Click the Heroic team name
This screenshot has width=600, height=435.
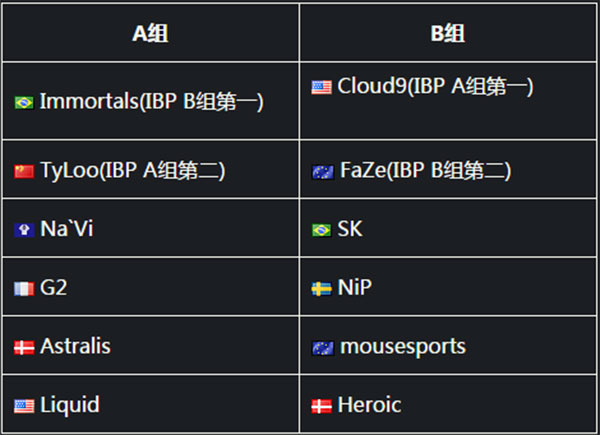[x=370, y=405]
